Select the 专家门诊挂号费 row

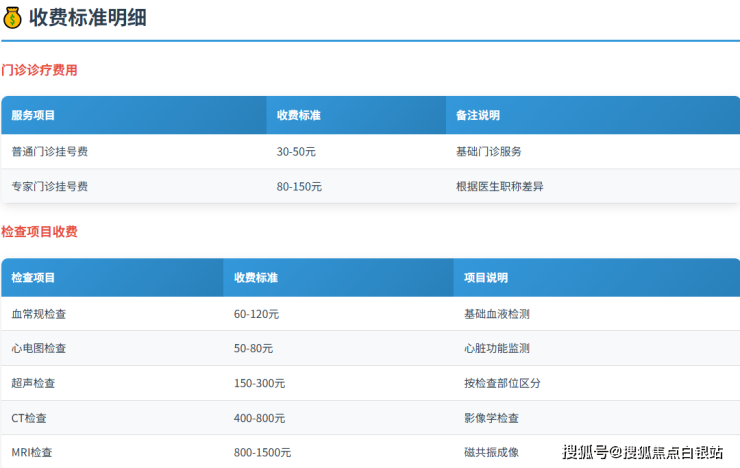pyautogui.click(x=49, y=186)
